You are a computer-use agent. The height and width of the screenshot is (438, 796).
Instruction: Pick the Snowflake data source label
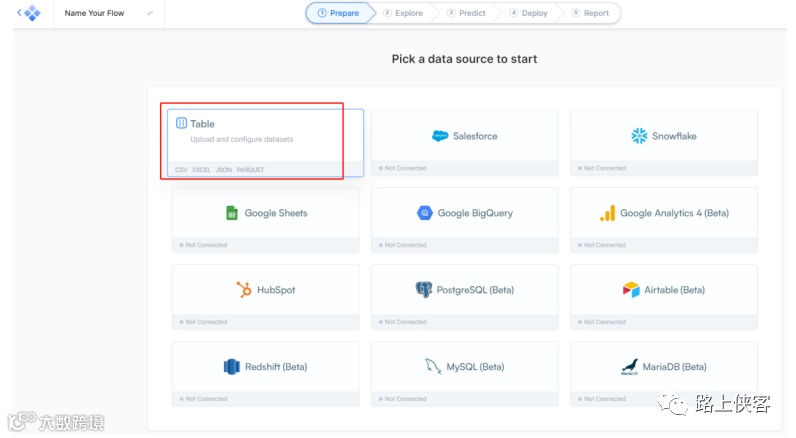(674, 136)
